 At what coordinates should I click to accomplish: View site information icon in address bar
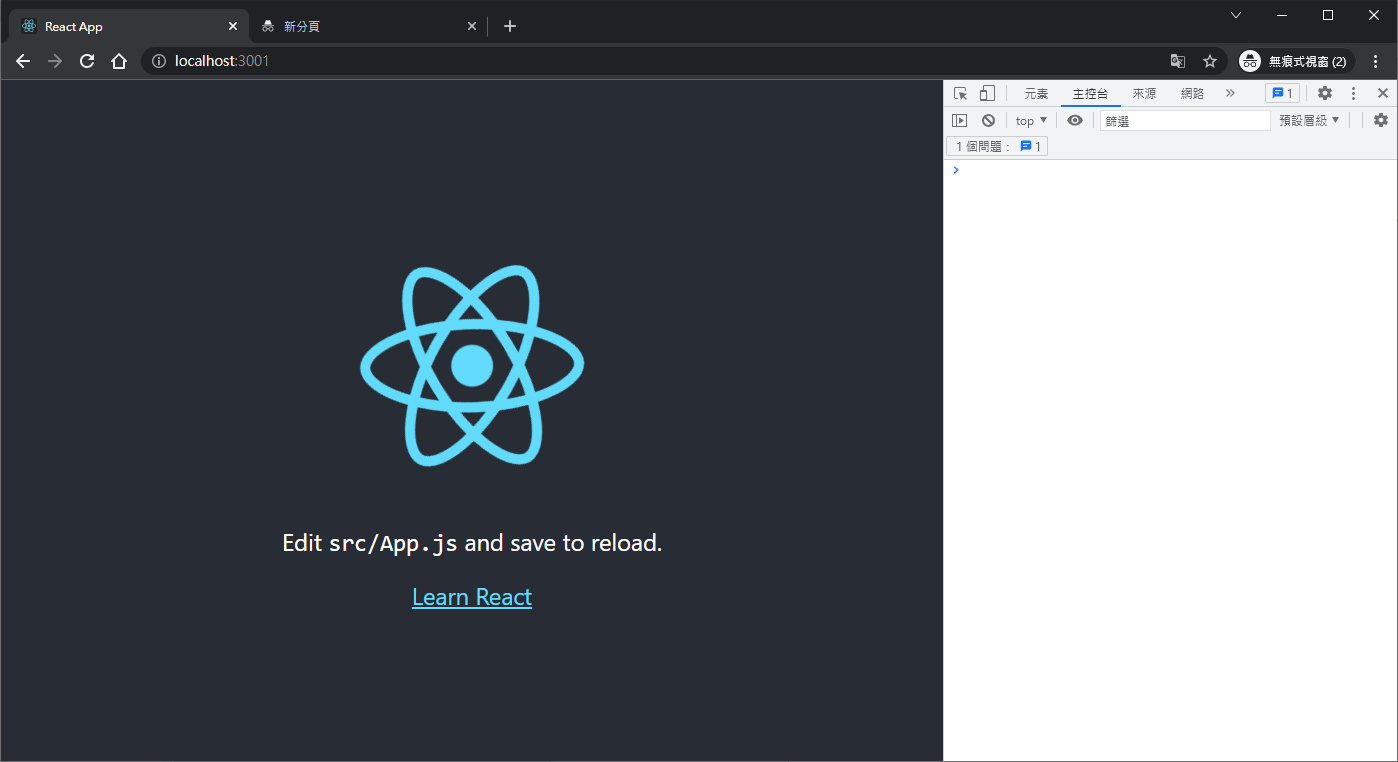click(x=158, y=61)
